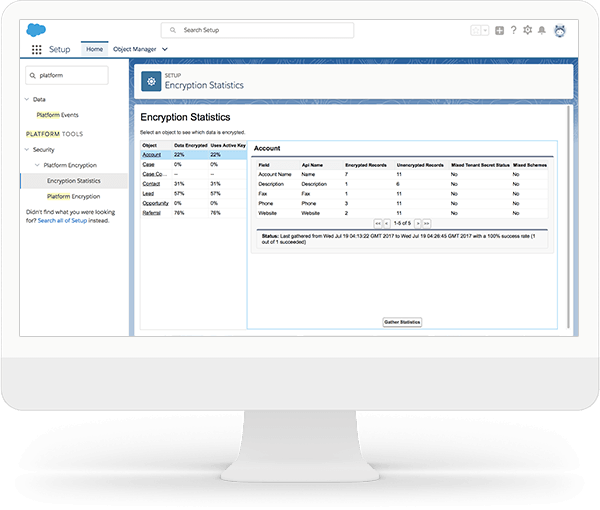Go to previous page of field results
The height and width of the screenshot is (510, 600).
point(386,223)
